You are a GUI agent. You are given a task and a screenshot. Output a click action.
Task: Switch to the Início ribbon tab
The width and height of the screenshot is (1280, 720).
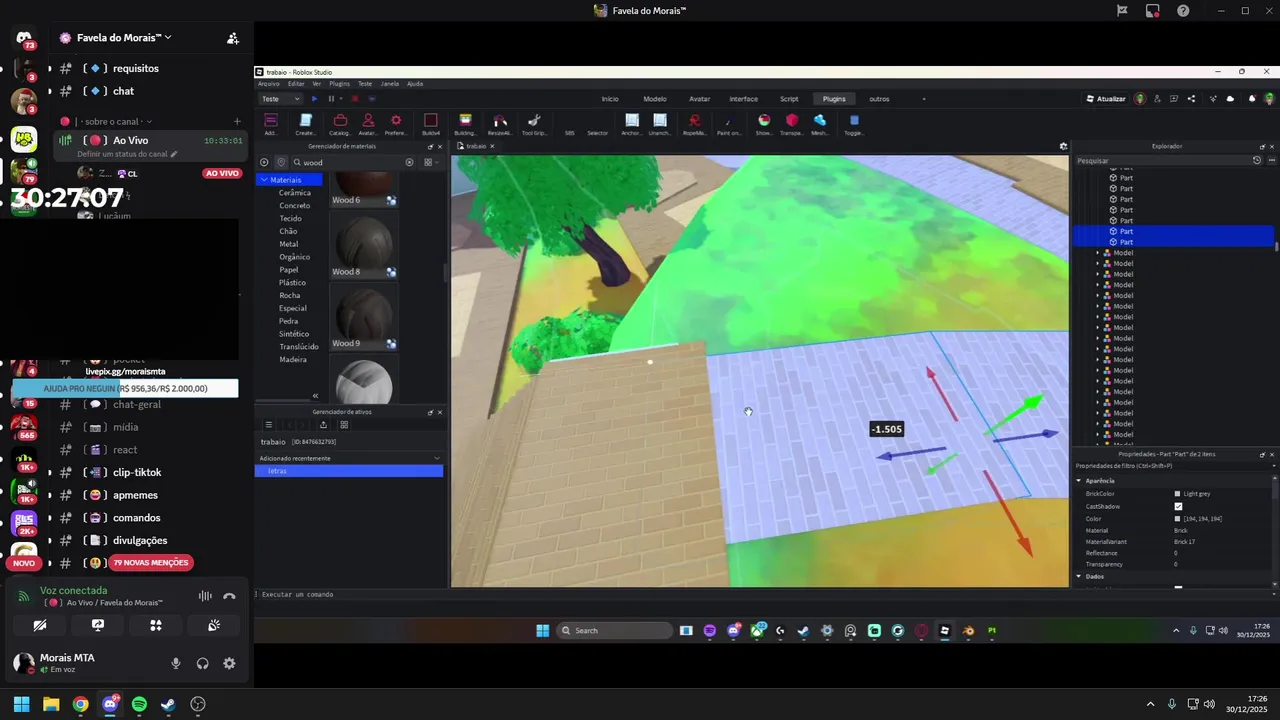(610, 99)
